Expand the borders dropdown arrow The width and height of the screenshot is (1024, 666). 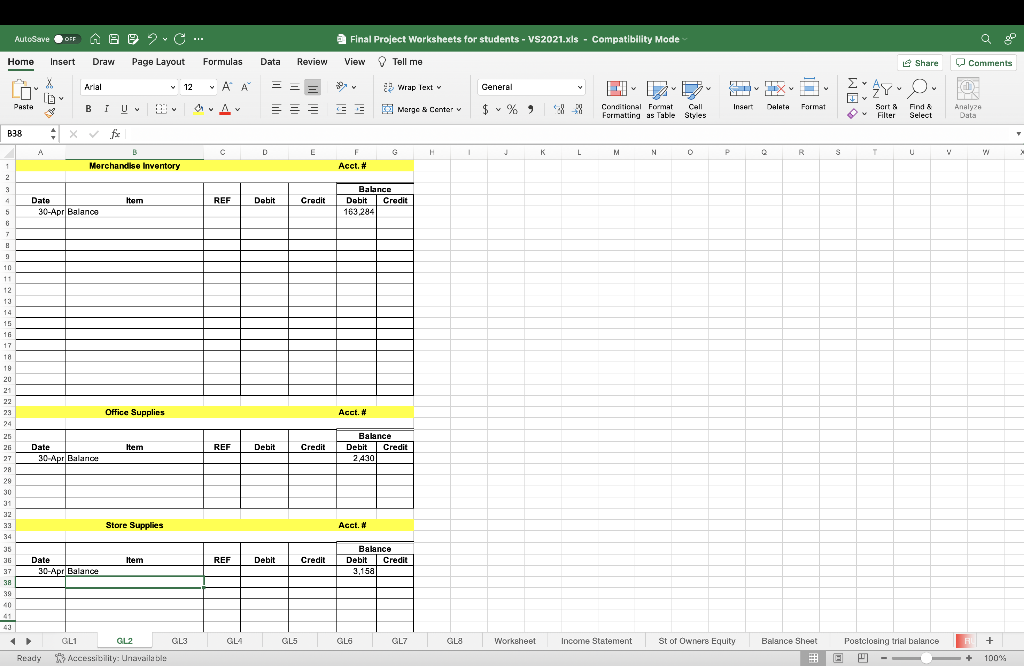coord(174,110)
